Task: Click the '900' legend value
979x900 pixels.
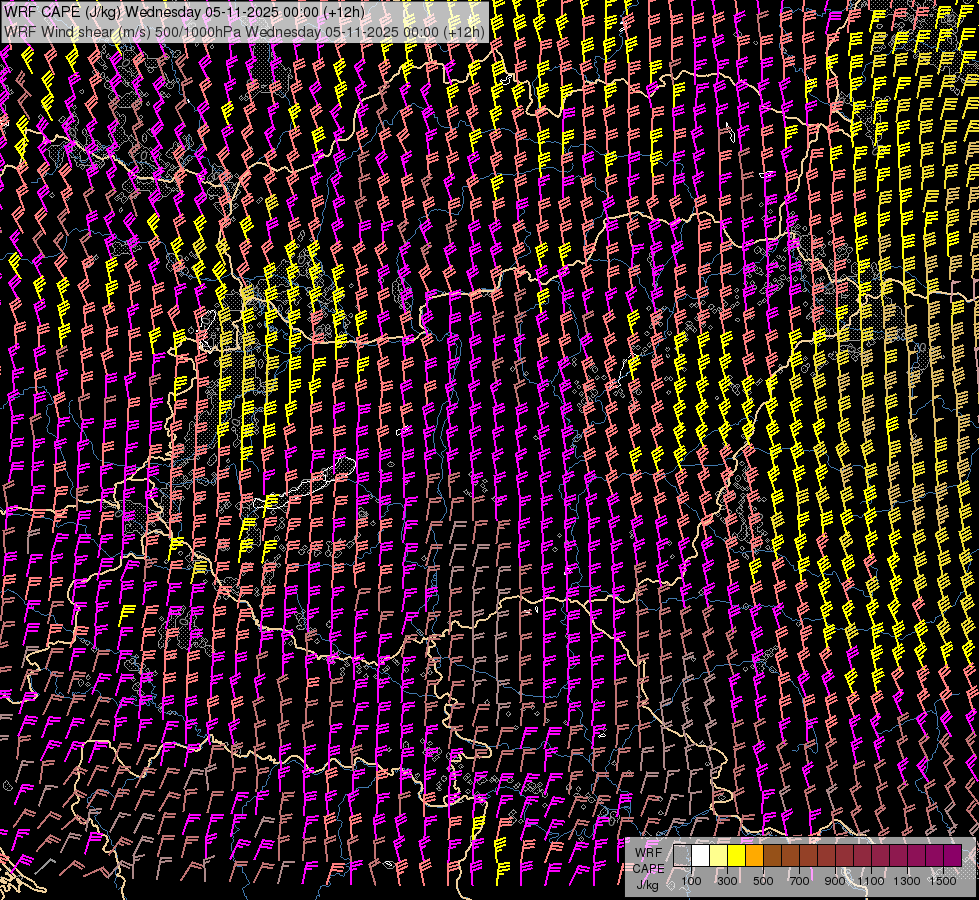Action: coord(835,881)
